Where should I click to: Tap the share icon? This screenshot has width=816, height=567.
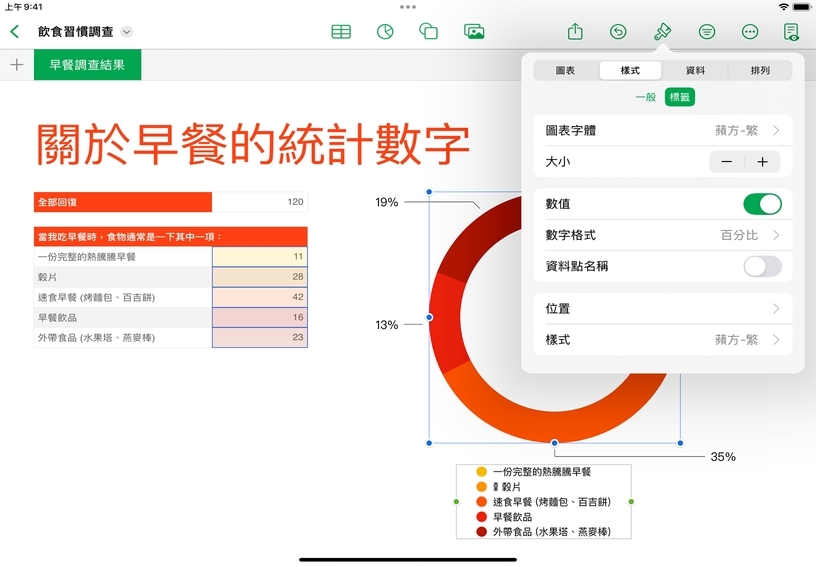pyautogui.click(x=575, y=31)
